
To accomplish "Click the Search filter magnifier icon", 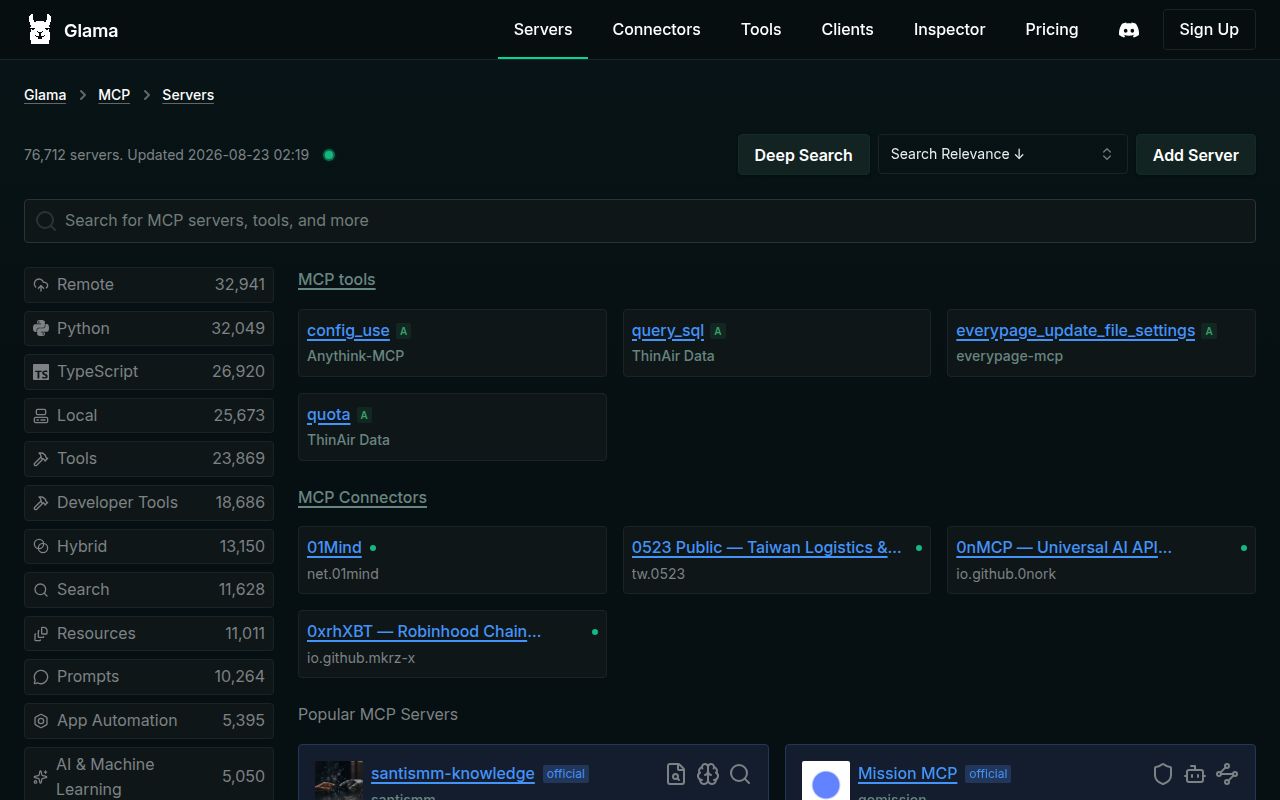I will pos(41,590).
